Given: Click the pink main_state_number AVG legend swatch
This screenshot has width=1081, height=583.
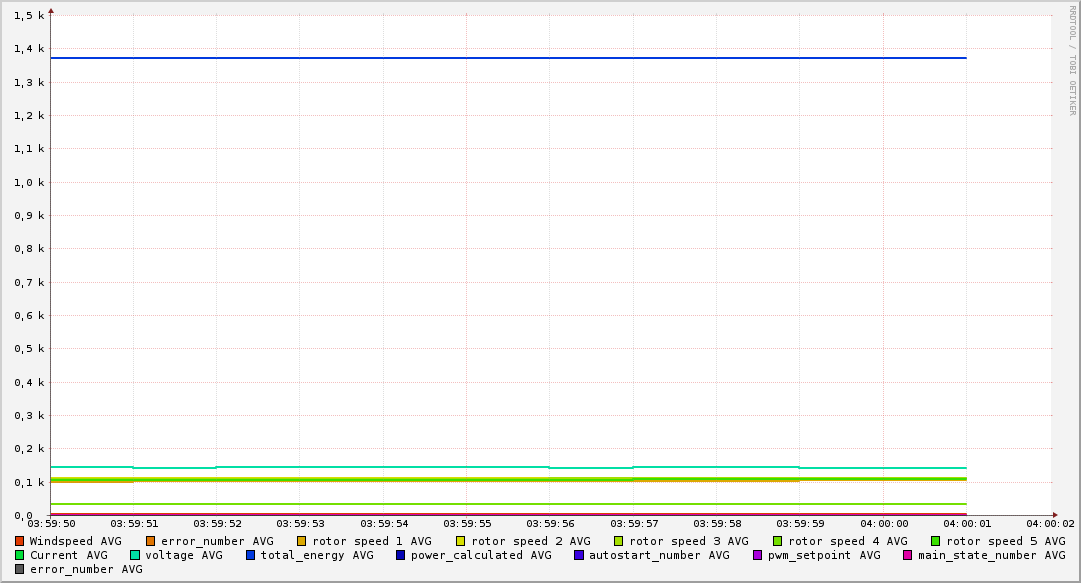Looking at the screenshot, I should tap(908, 555).
